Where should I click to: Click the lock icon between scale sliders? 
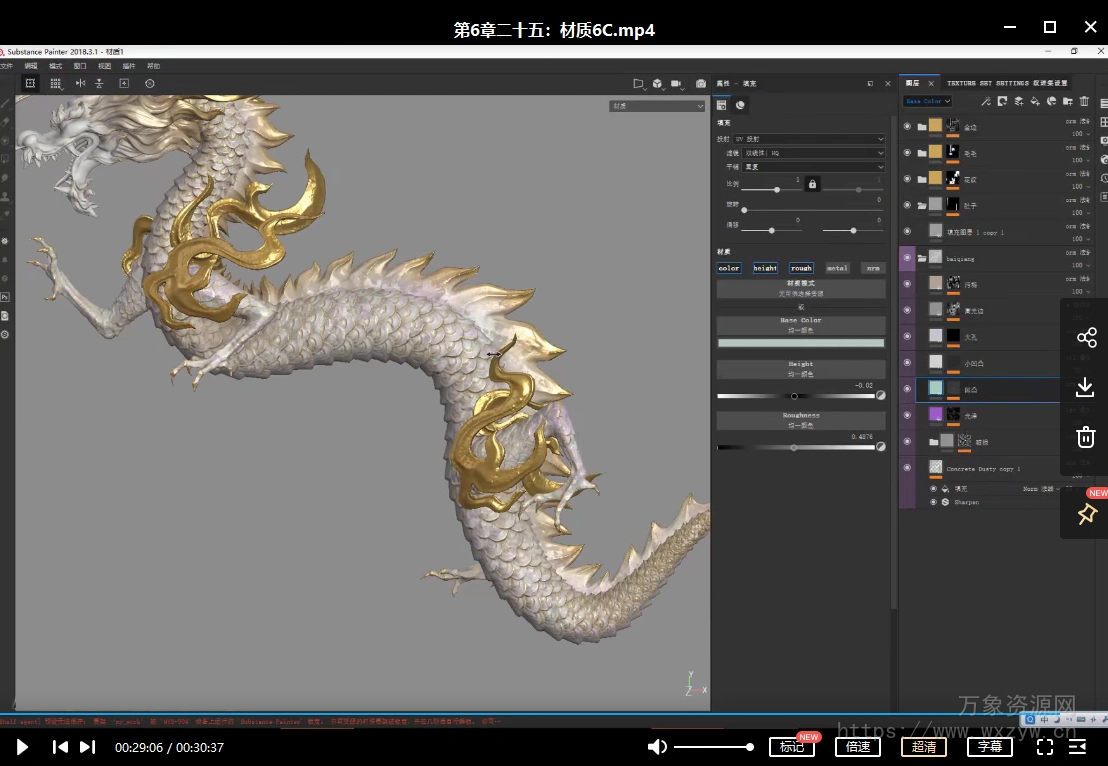[812, 184]
